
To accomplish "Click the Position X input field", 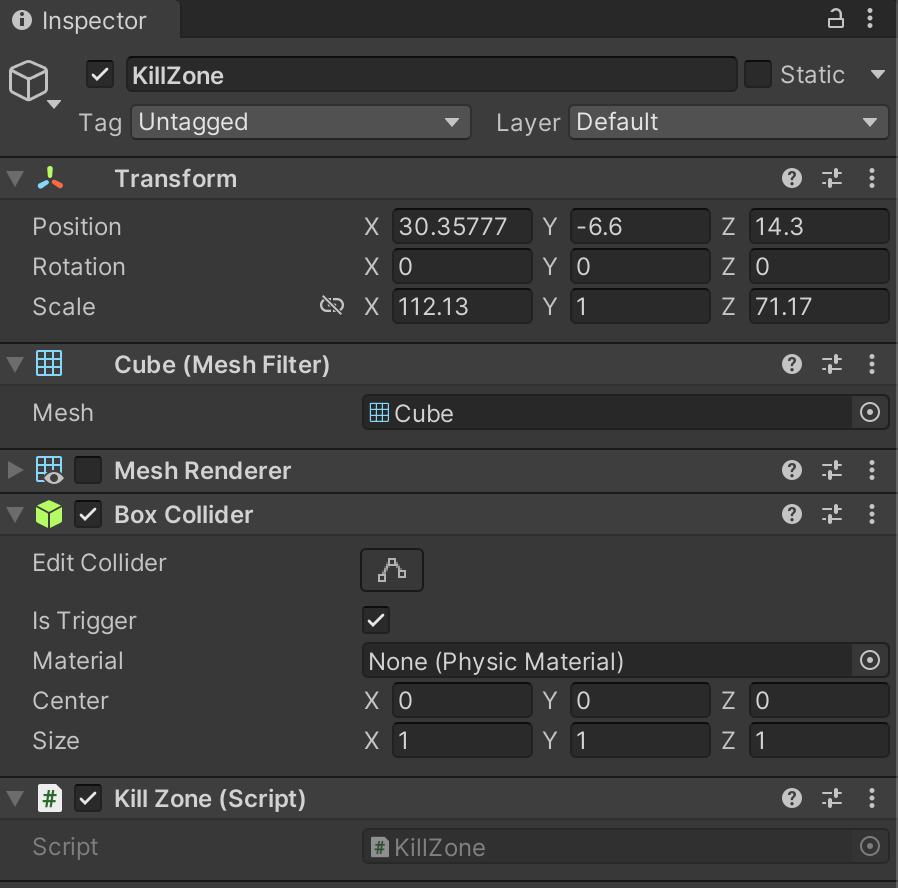I will pyautogui.click(x=462, y=227).
